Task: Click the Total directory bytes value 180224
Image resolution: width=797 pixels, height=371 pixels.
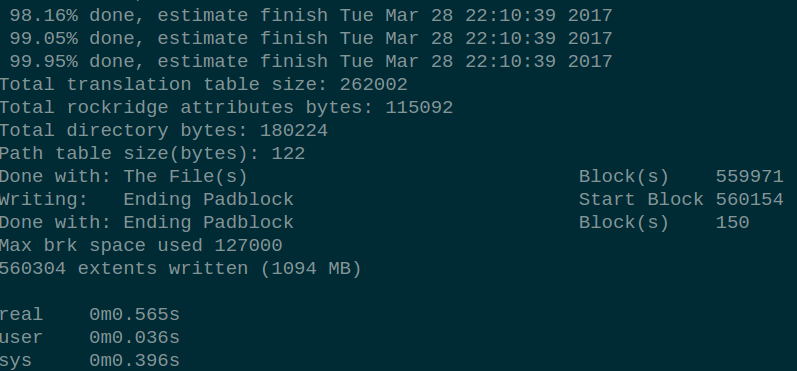Action: tap(294, 131)
